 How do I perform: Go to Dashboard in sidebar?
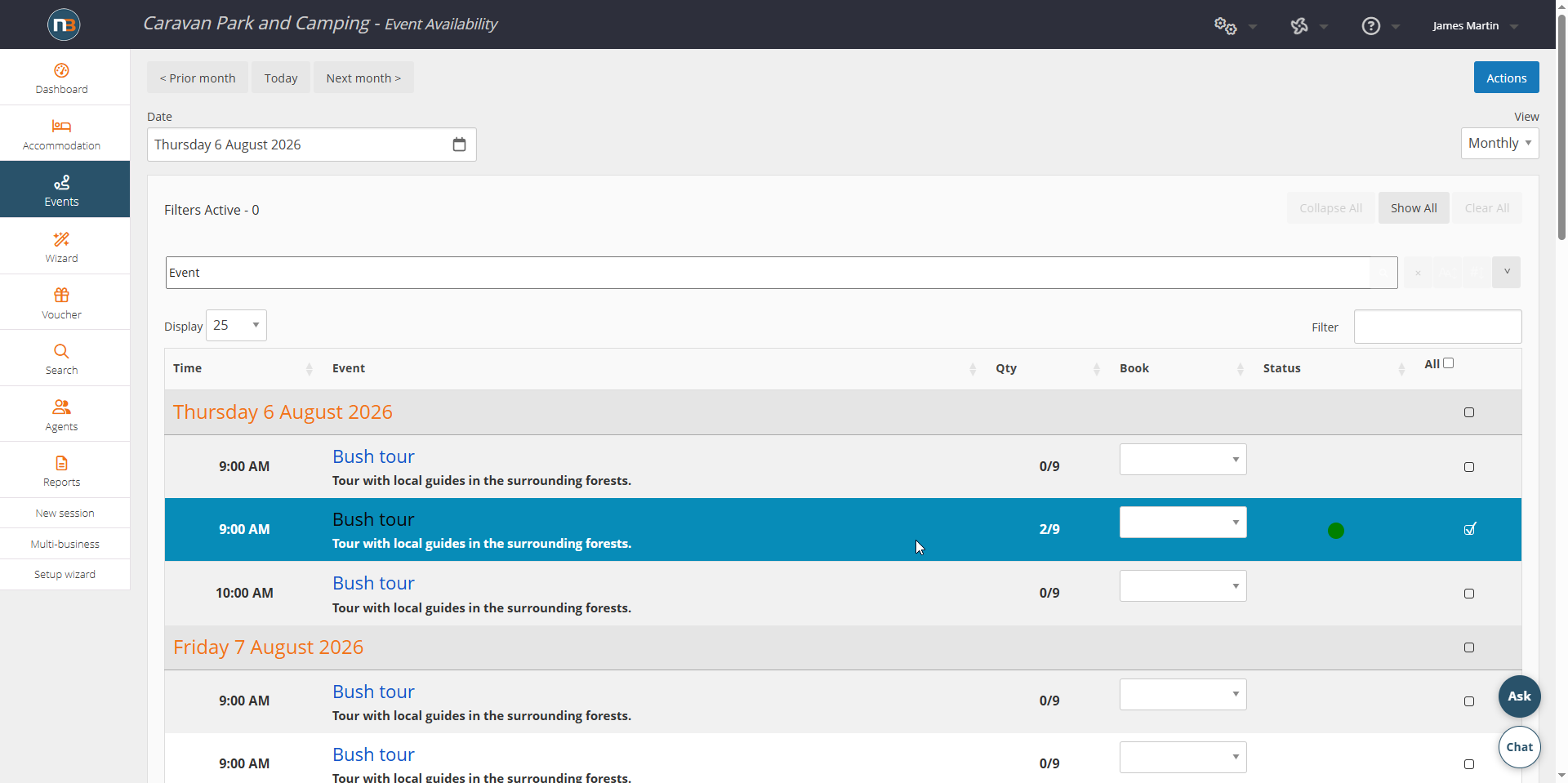click(x=65, y=78)
